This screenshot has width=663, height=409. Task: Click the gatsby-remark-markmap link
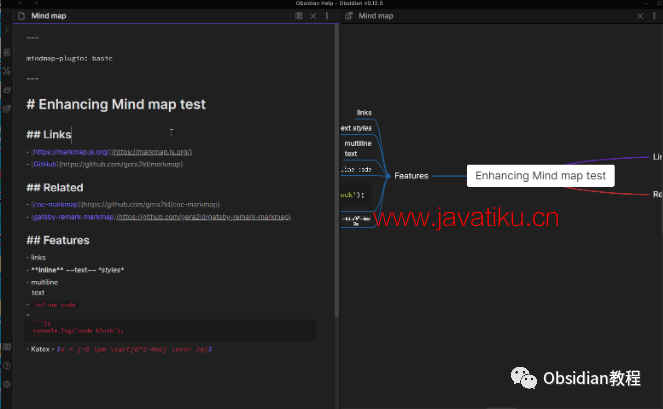(x=73, y=217)
